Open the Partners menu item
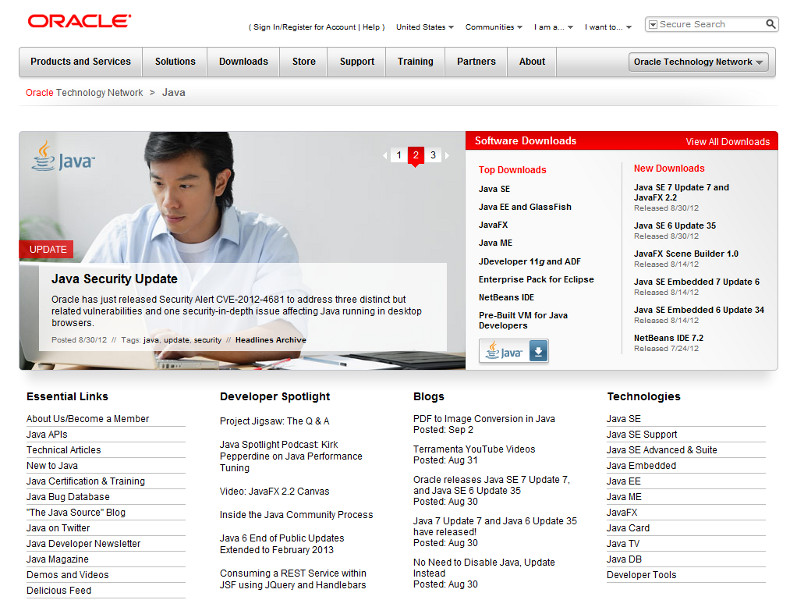797x600 pixels. point(476,62)
